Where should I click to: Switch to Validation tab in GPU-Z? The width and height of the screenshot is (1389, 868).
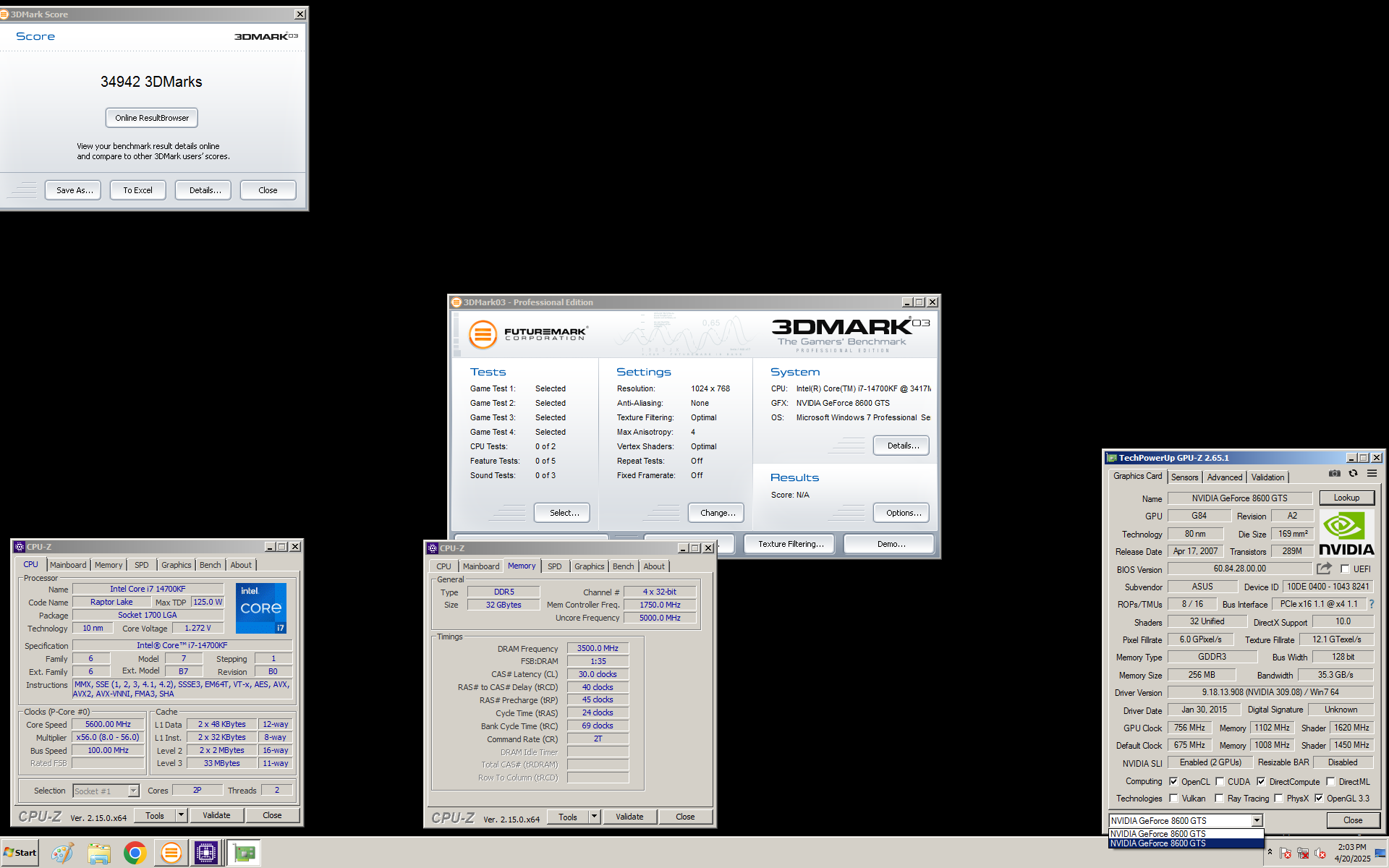[1267, 477]
